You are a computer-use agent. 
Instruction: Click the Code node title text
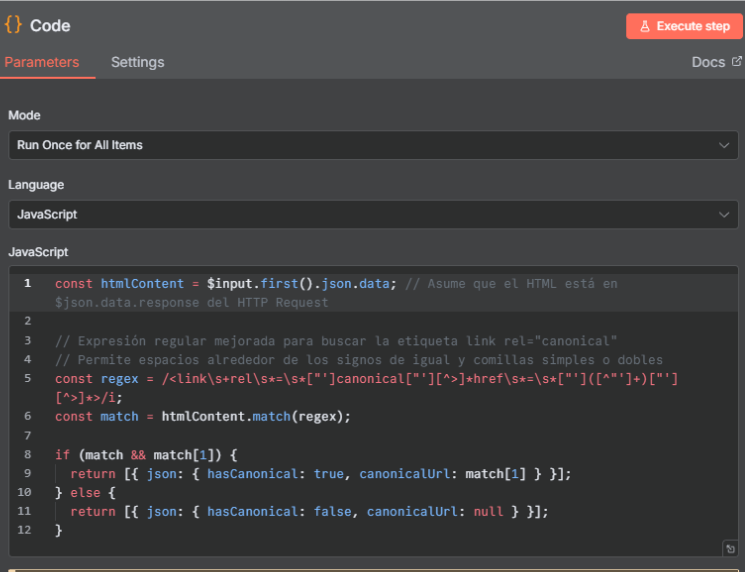tap(50, 26)
